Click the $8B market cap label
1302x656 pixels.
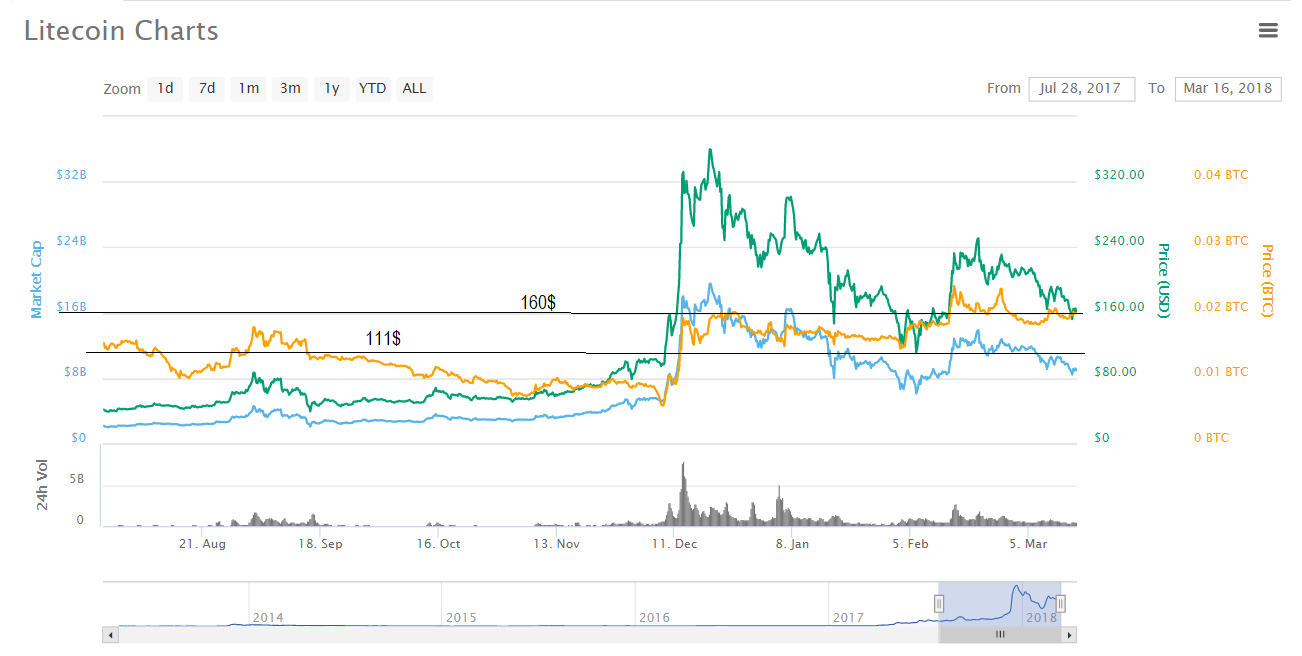tap(76, 372)
